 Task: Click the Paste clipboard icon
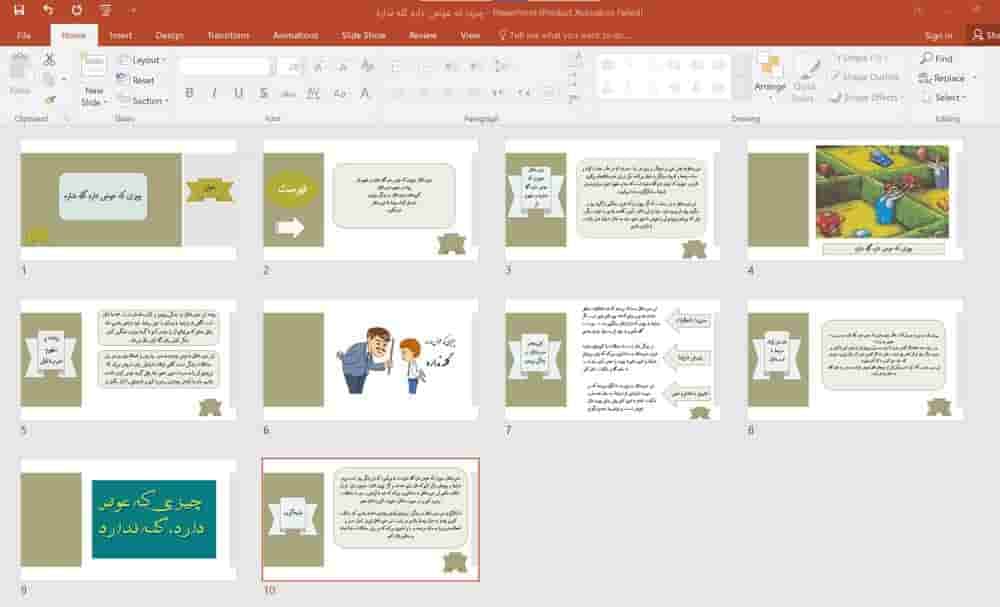click(x=20, y=66)
